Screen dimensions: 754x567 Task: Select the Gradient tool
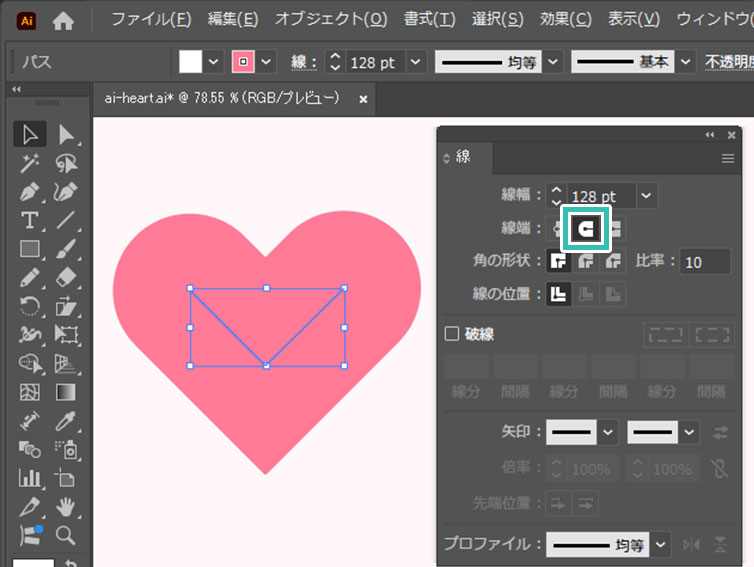click(66, 392)
